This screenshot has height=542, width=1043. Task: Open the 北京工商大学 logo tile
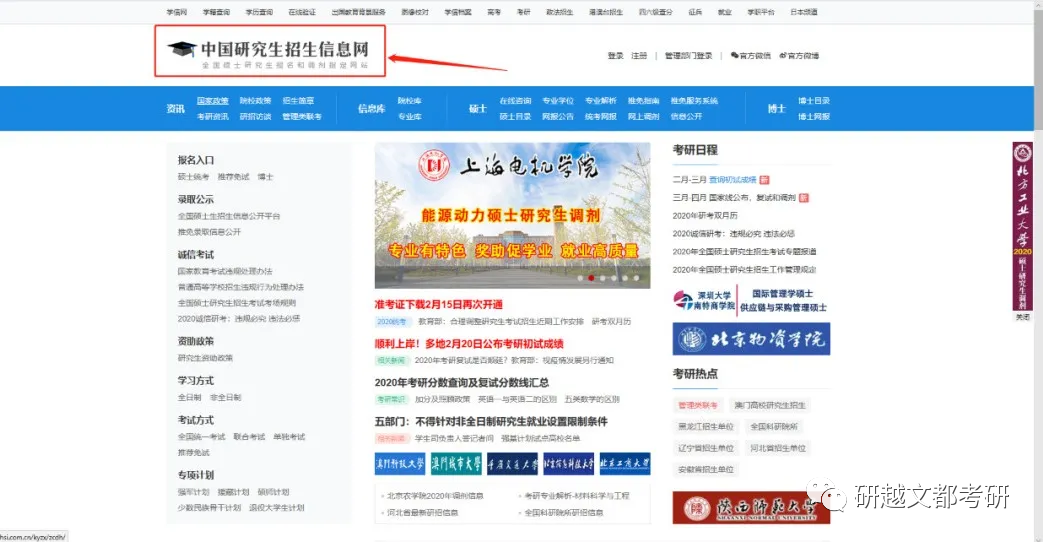pos(625,464)
